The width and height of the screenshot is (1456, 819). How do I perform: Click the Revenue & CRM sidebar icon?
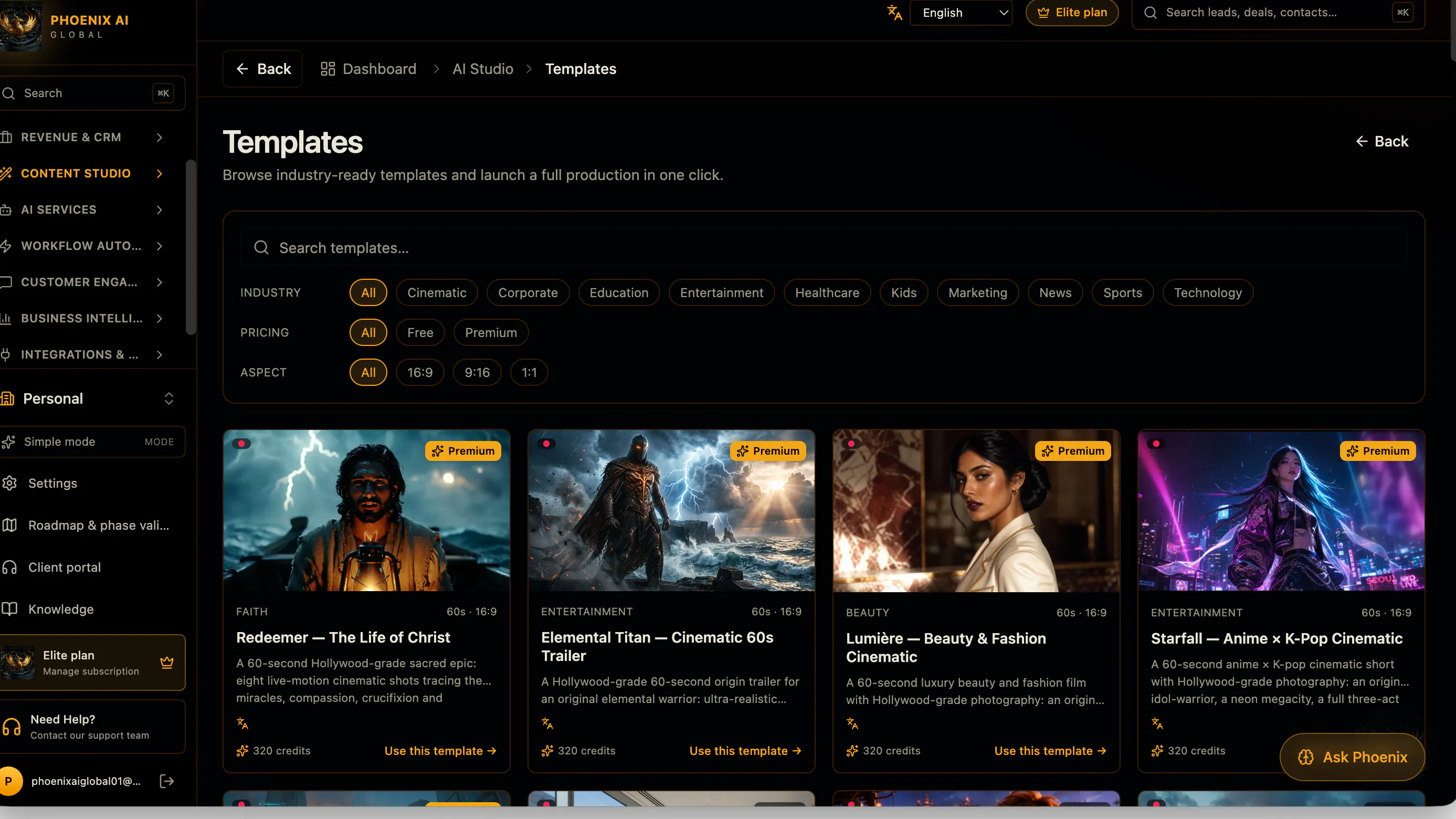6,138
